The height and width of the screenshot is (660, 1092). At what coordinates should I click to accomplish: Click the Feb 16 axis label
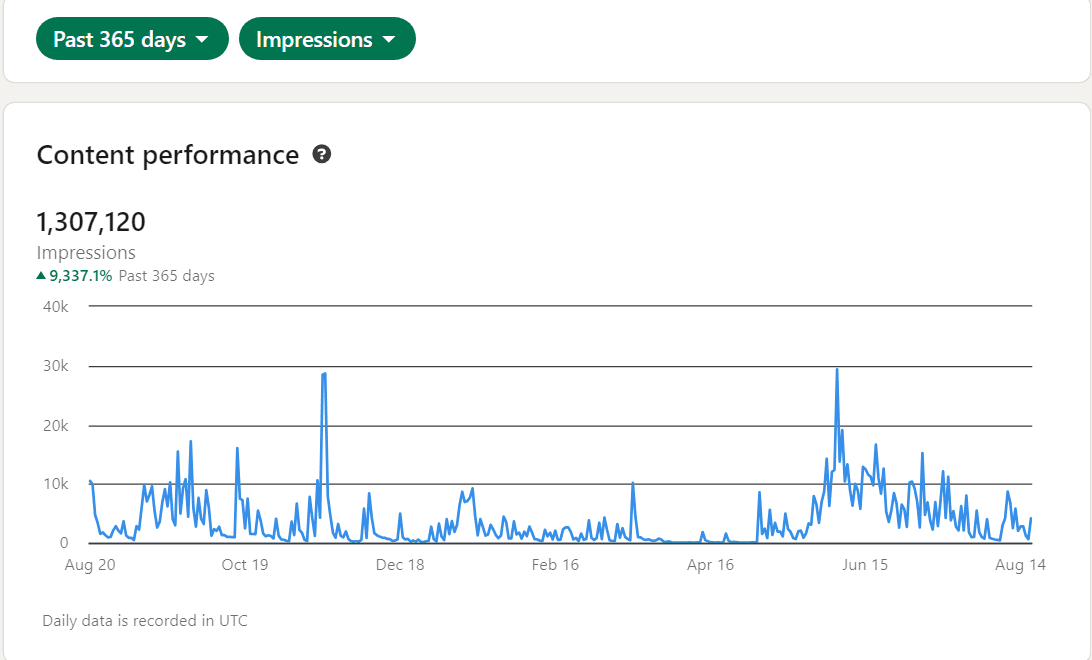click(x=555, y=565)
